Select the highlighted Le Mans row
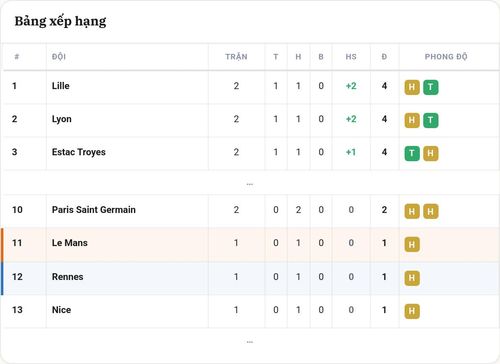Viewport: 500px width, 364px height. pos(250,244)
